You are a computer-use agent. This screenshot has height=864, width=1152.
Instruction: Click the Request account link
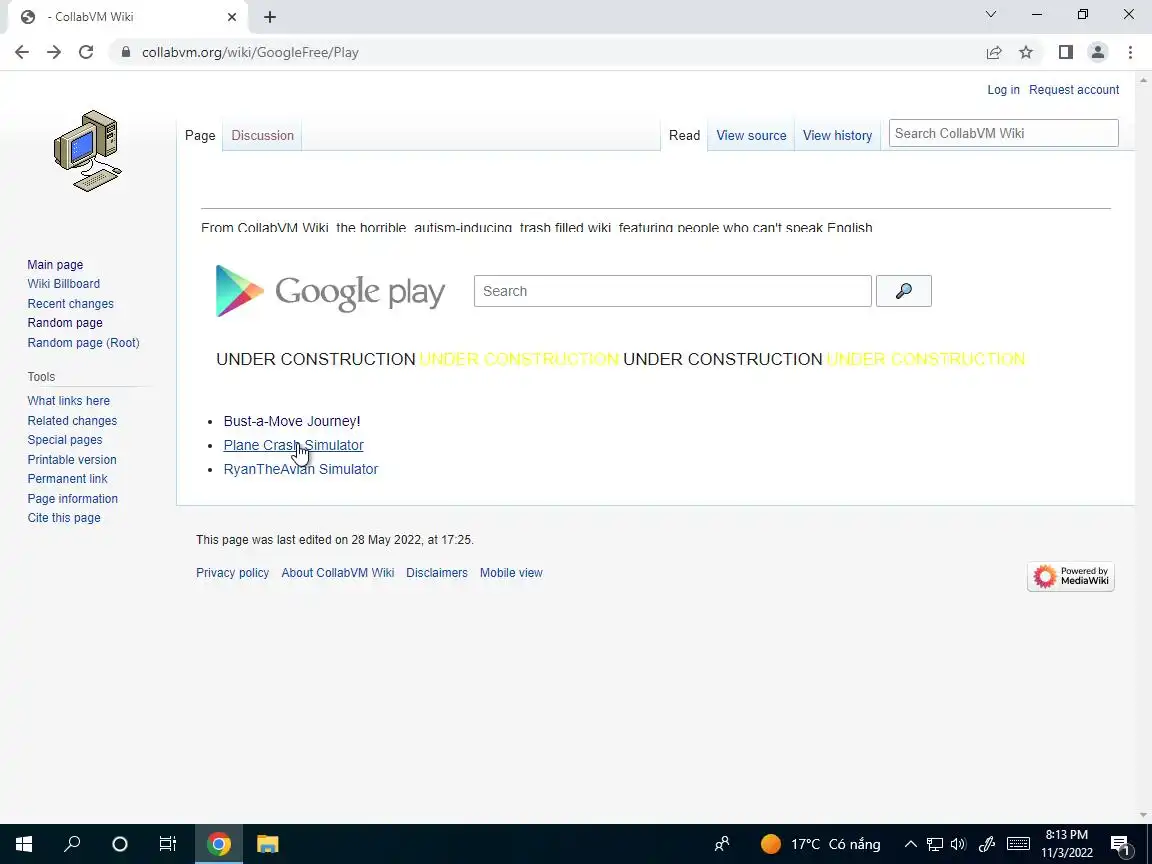coord(1073,90)
